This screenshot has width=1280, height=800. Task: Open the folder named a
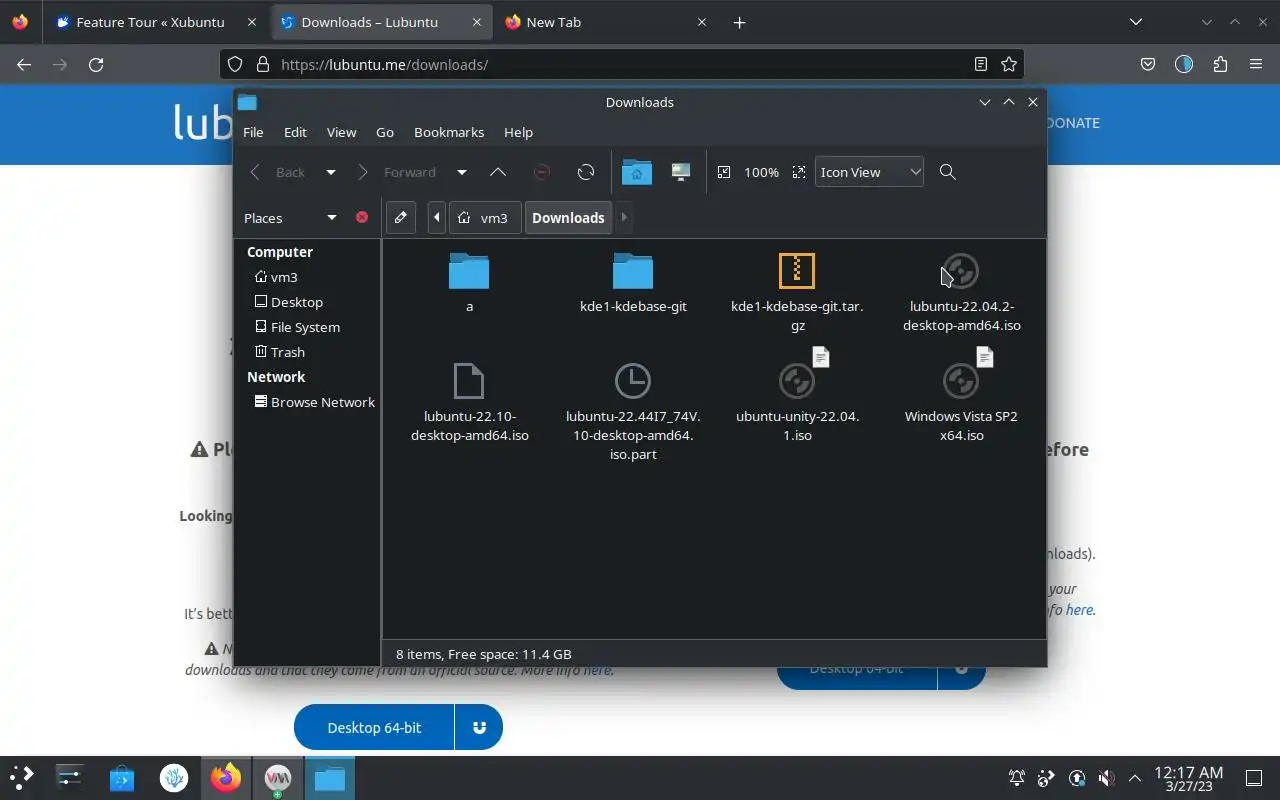click(x=469, y=283)
